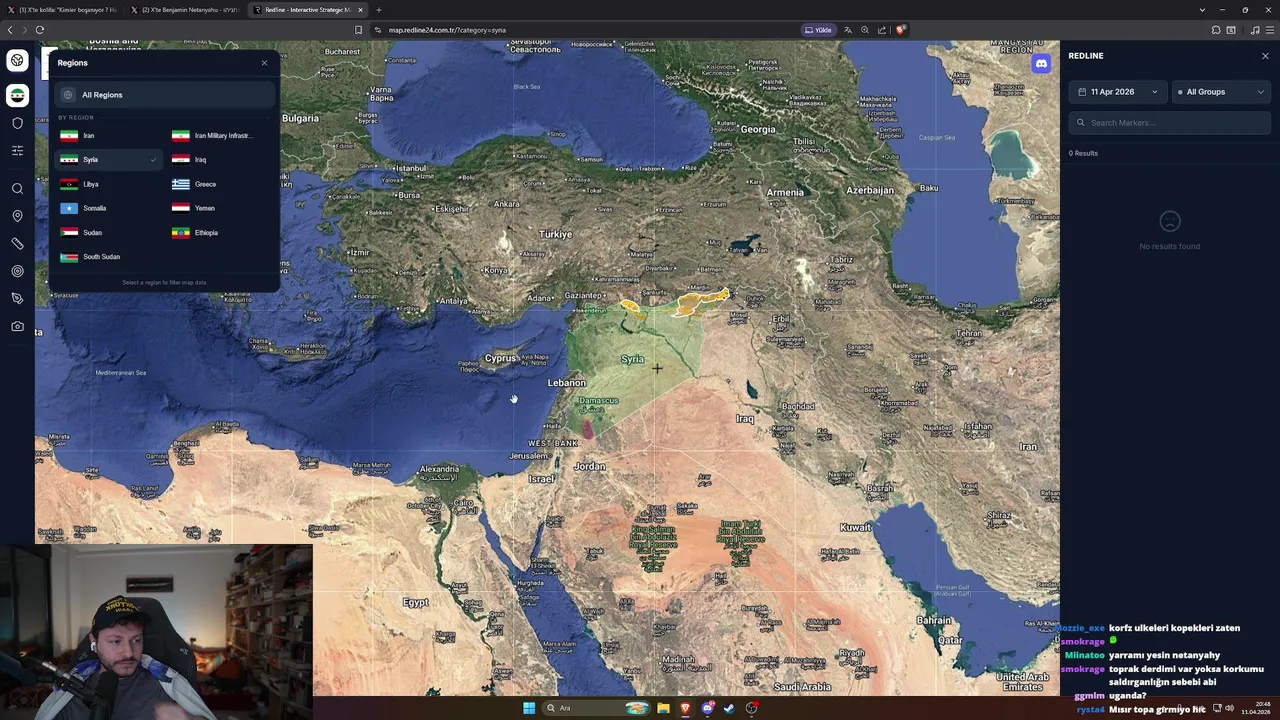Viewport: 1280px width, 720px height.
Task: Choose Greece in the regions list
Action: click(x=221, y=184)
